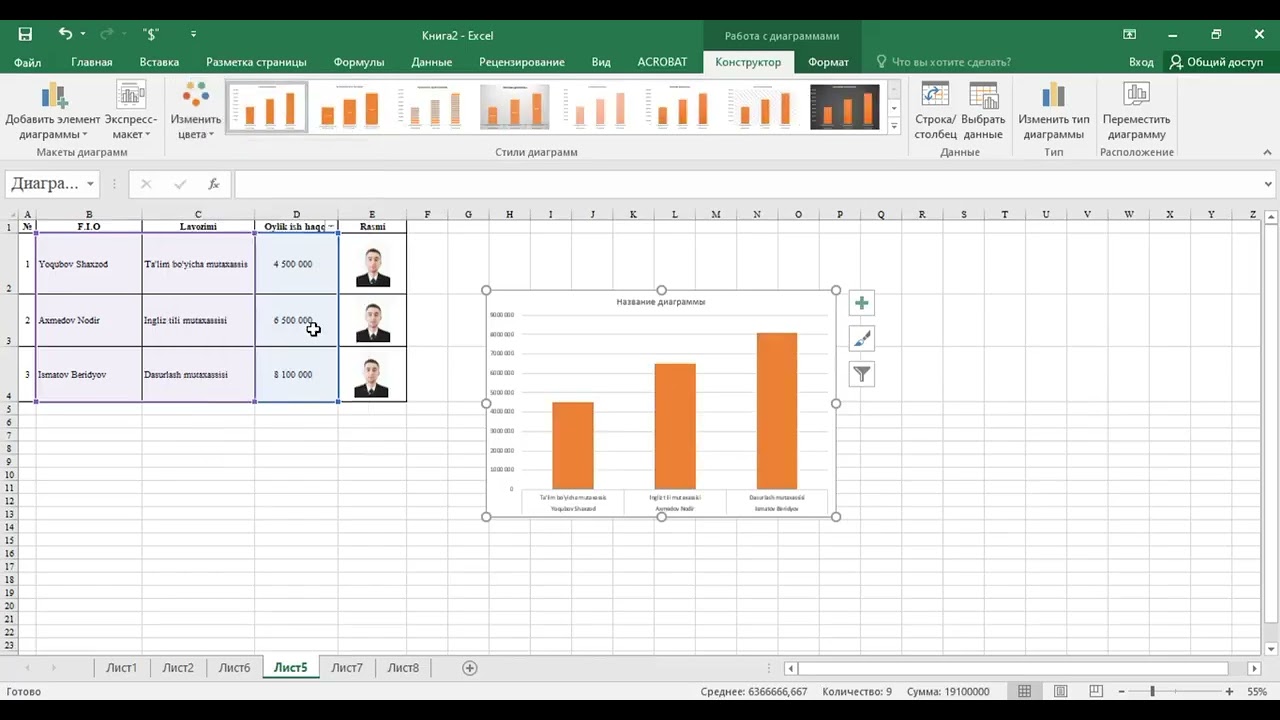Open Изменить цвета color palette
1280x720 pixels.
(x=195, y=111)
